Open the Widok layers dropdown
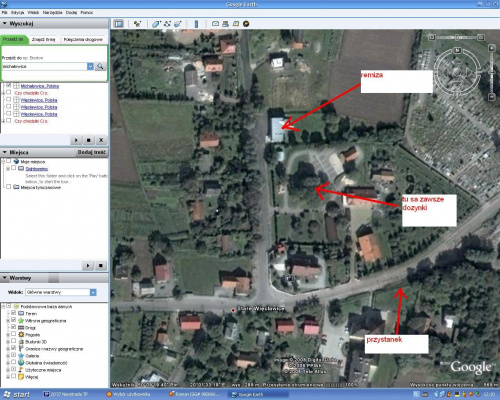 point(93,292)
